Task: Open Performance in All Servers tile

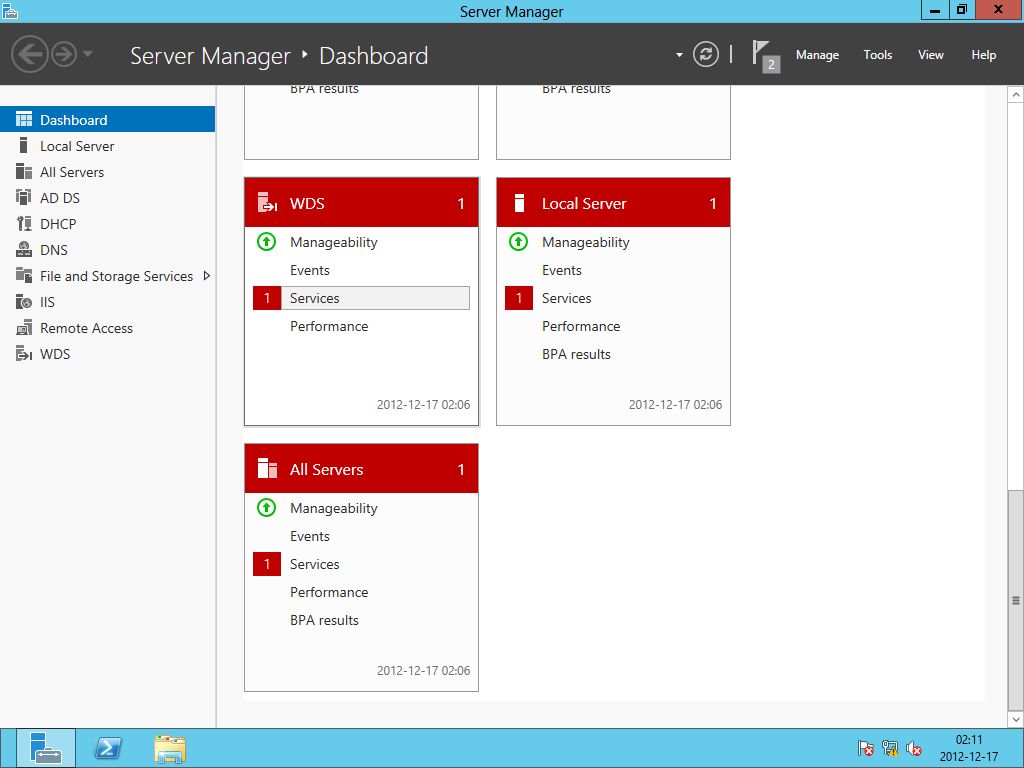Action: (x=328, y=592)
